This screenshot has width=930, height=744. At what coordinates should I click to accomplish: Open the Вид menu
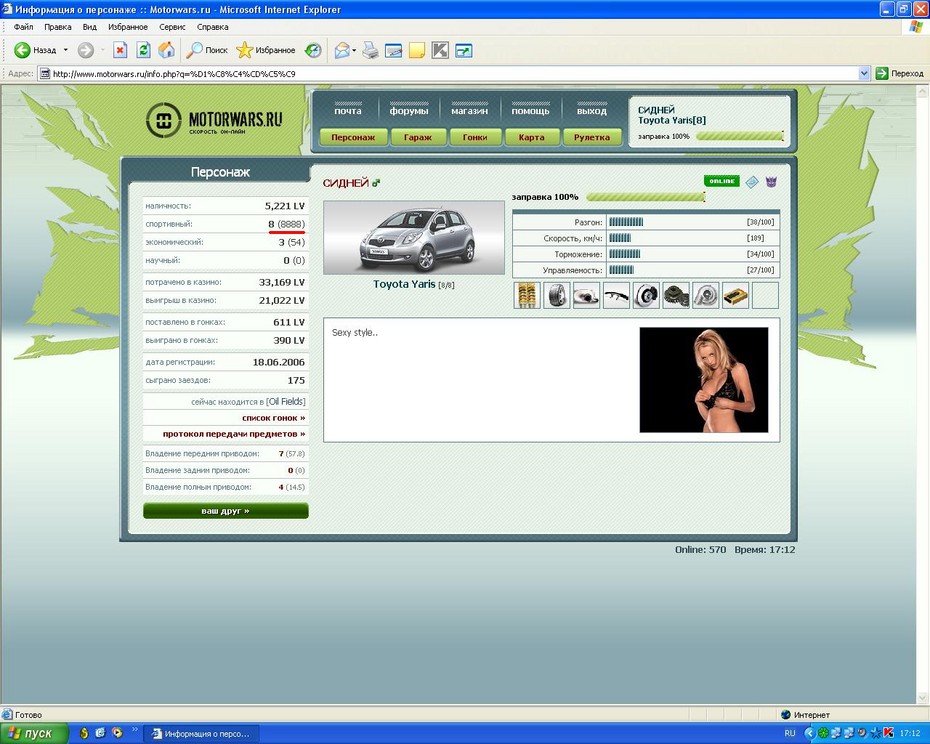point(90,27)
